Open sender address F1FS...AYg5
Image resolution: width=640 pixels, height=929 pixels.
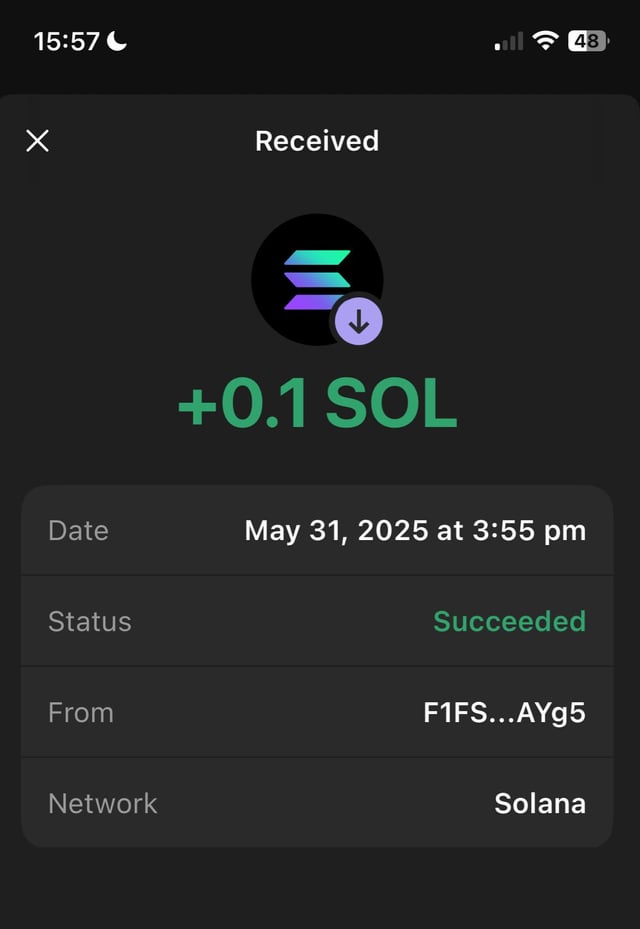point(504,712)
